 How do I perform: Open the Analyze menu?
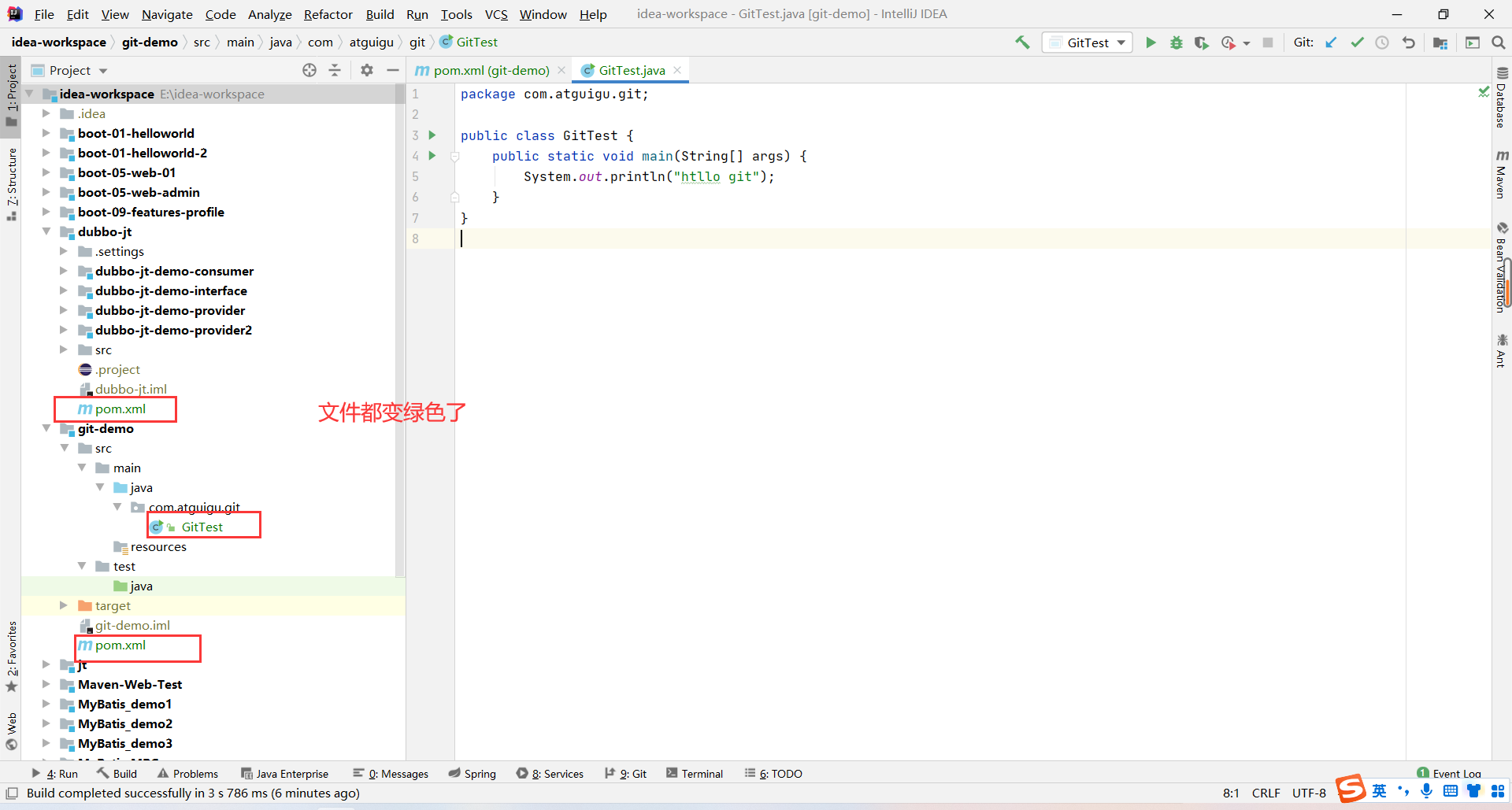(269, 14)
